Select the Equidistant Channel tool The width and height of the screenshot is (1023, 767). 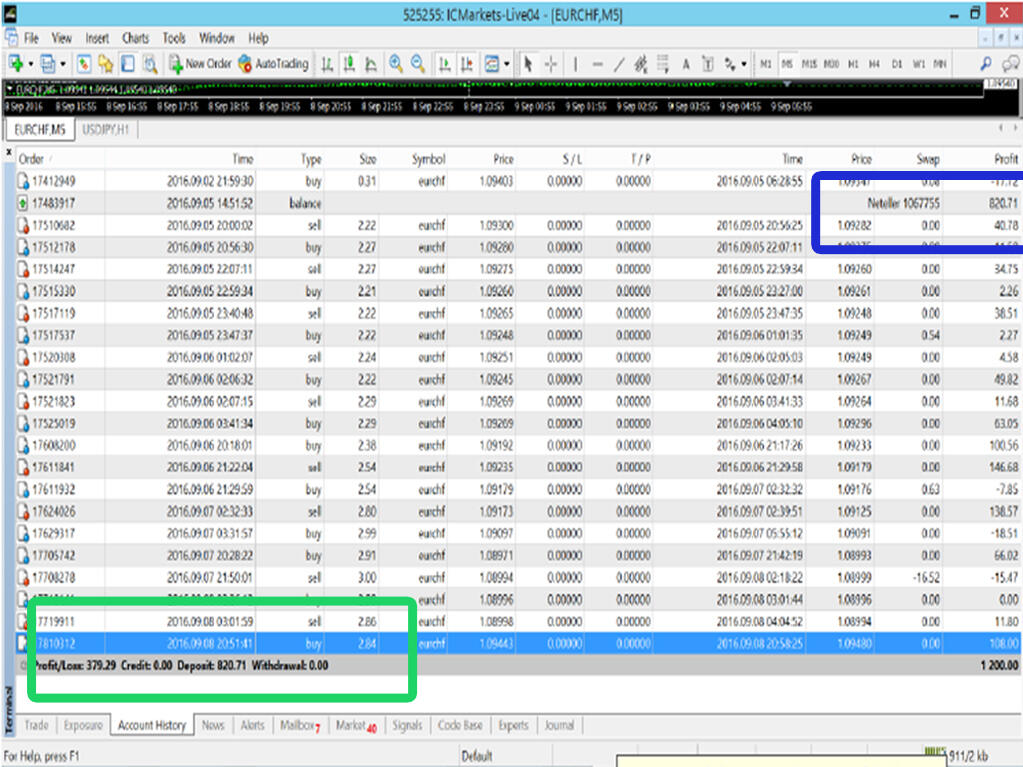point(641,64)
